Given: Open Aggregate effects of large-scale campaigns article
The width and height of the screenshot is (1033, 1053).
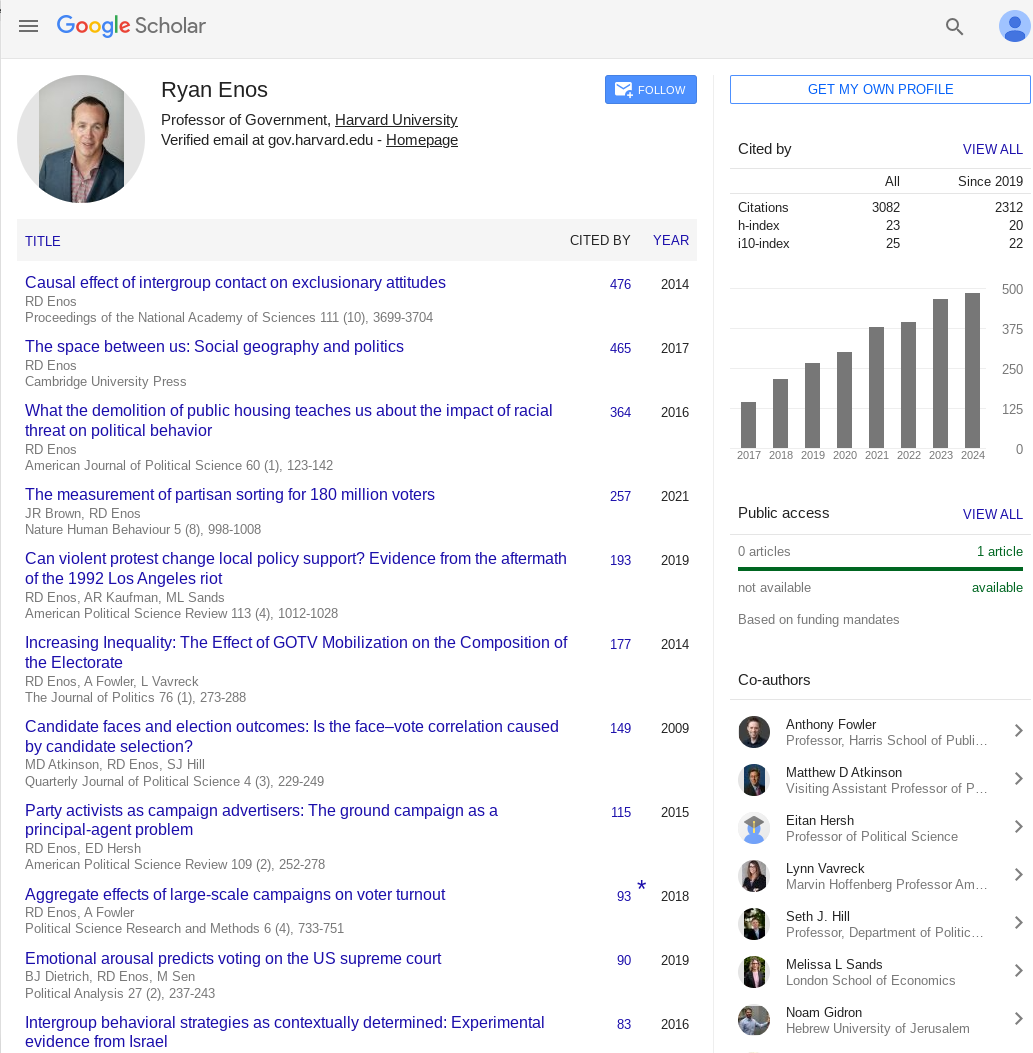Looking at the screenshot, I should (235, 895).
